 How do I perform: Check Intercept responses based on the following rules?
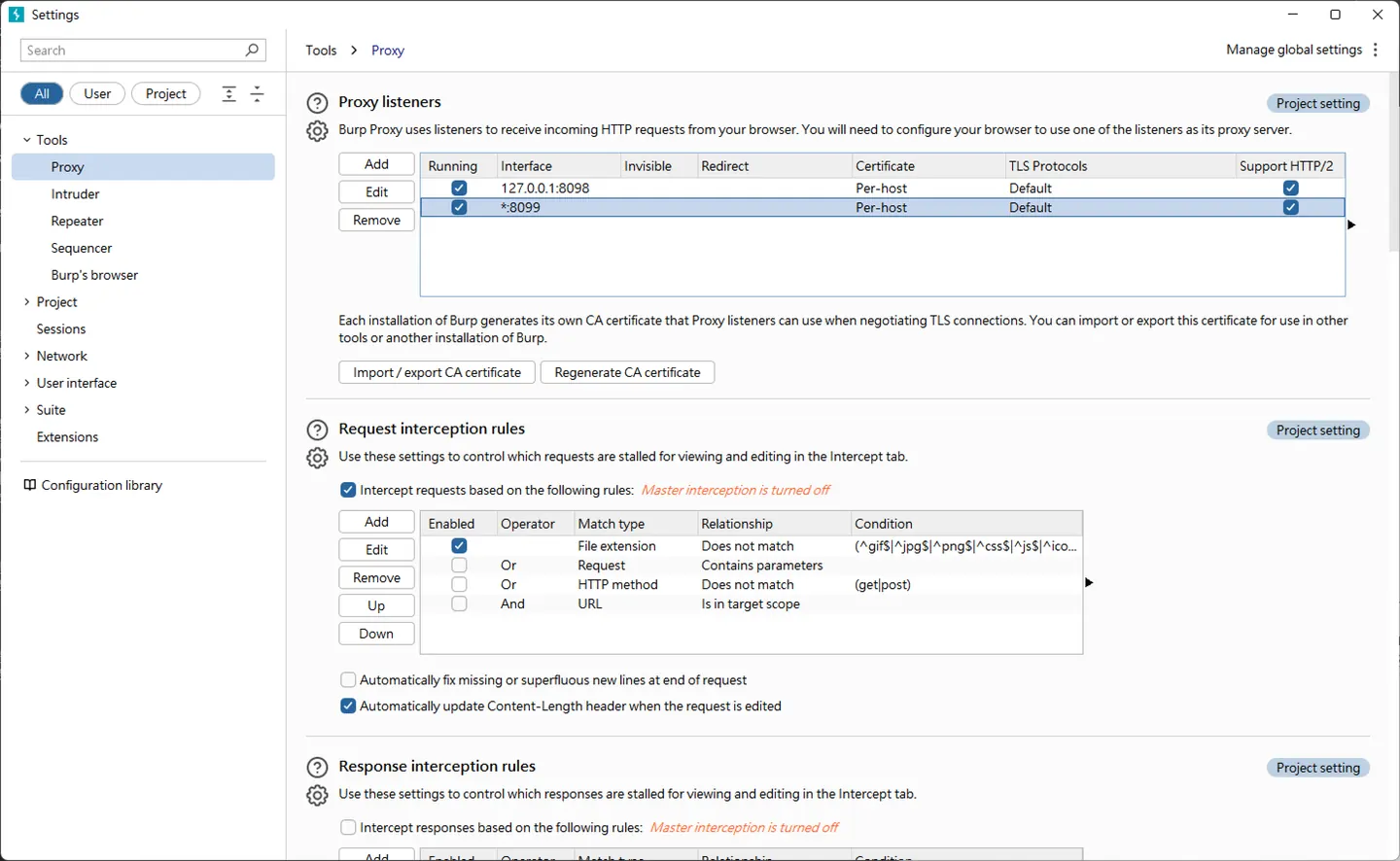tap(348, 828)
